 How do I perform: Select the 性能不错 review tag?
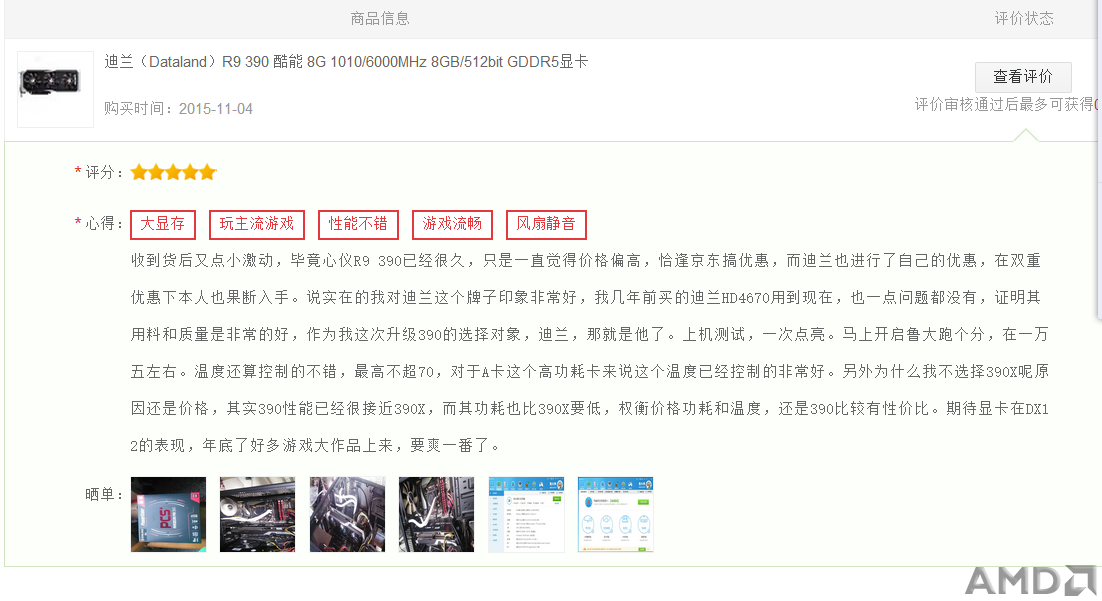coord(358,224)
